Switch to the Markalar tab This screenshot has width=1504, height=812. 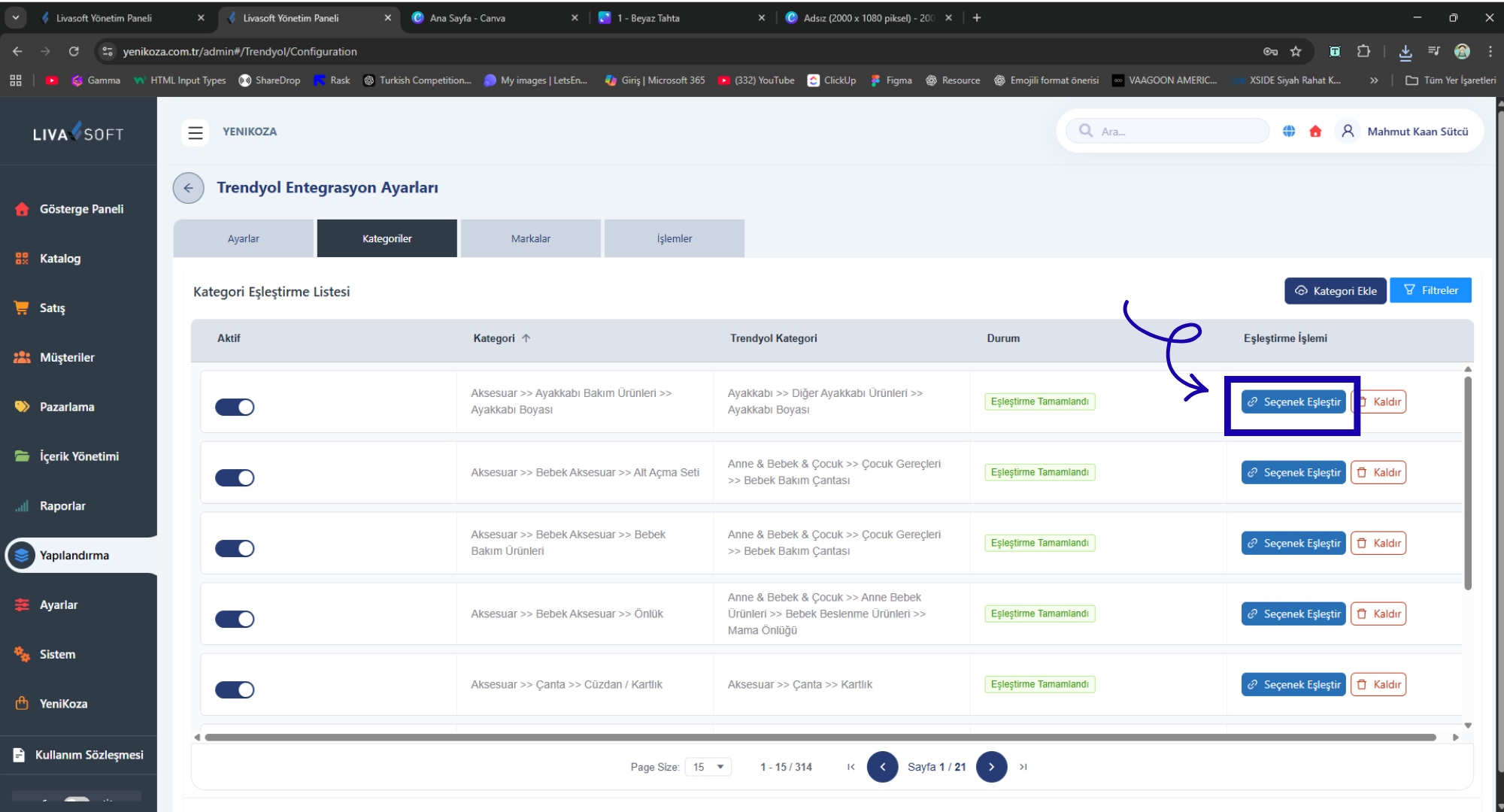(x=530, y=238)
